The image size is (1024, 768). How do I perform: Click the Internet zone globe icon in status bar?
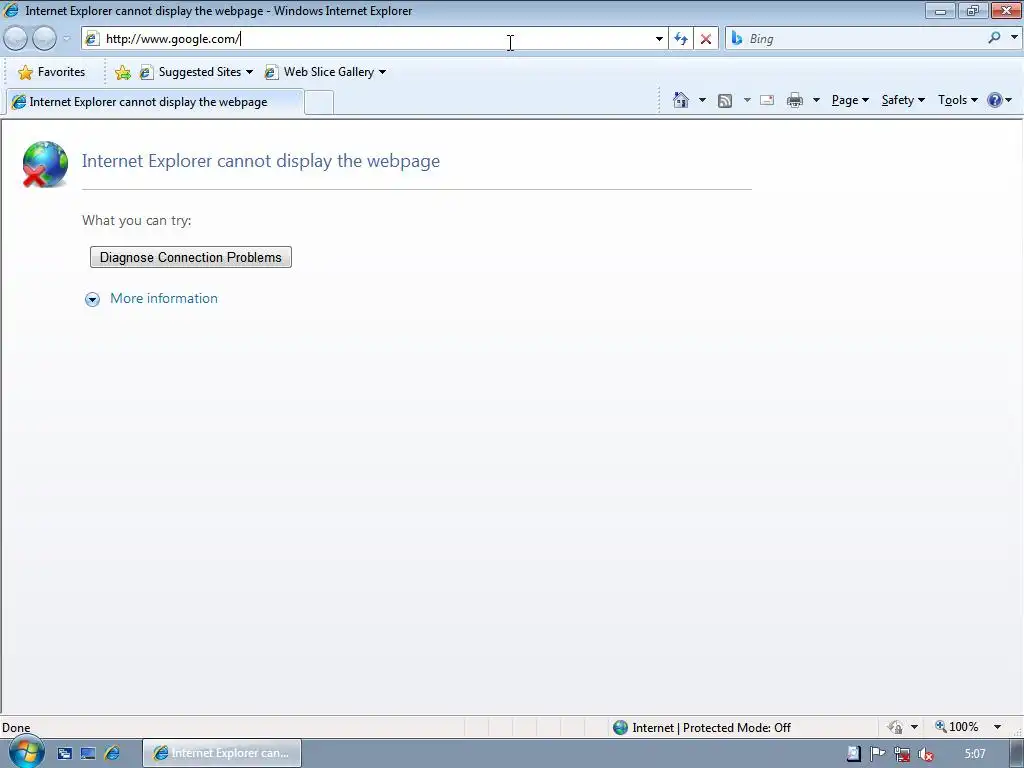(x=620, y=728)
